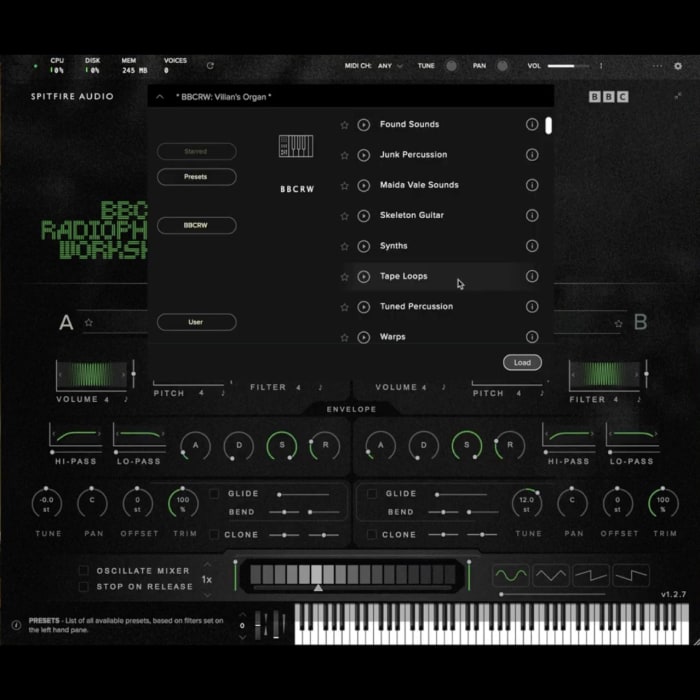700x700 pixels.
Task: Click the refresh icon next to Voices
Action: pos(210,66)
